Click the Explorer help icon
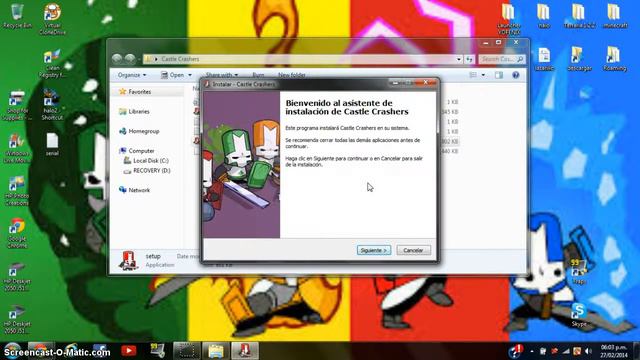 (x=516, y=75)
